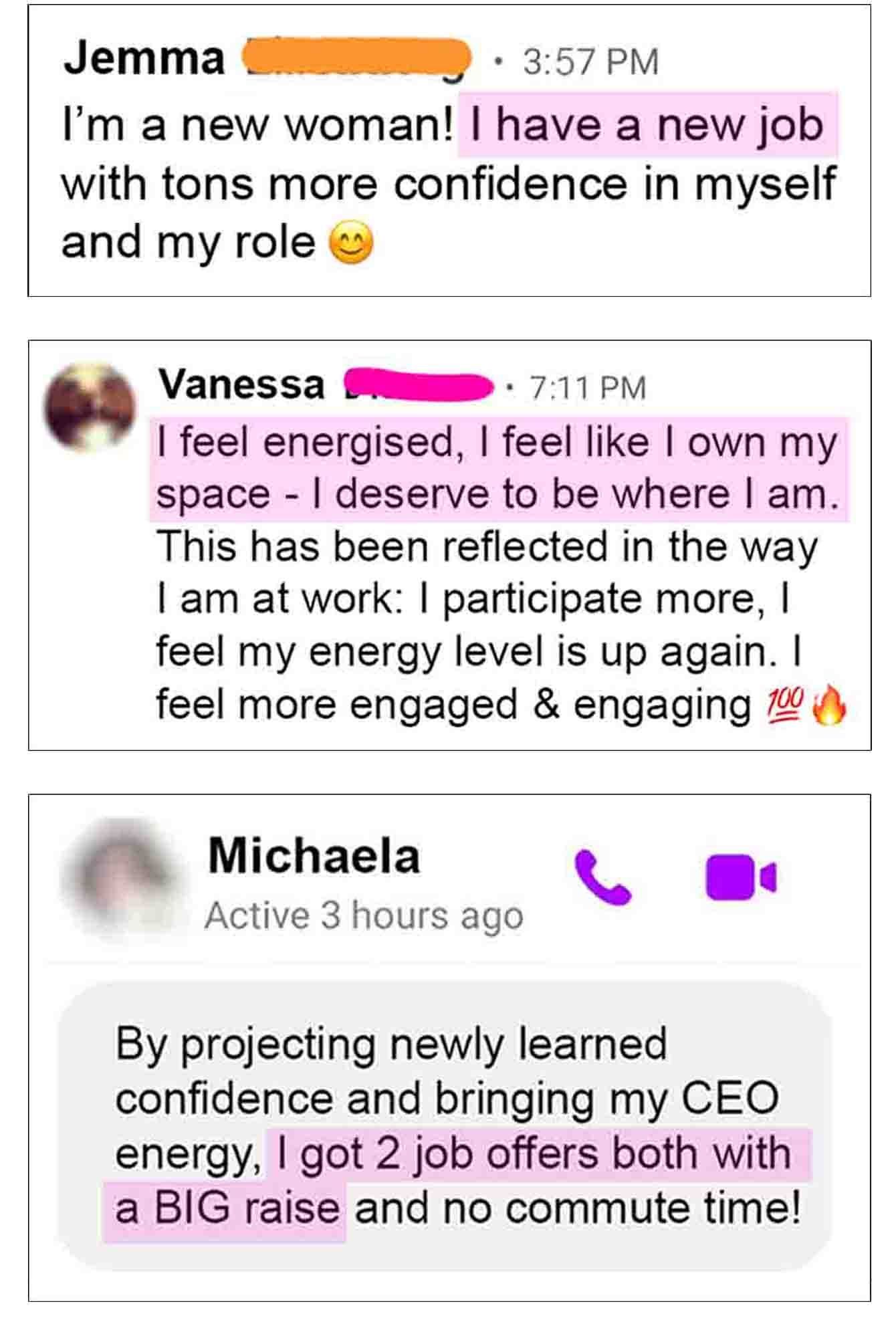Start a voice call with Michaela
Image resolution: width=896 pixels, height=1326 pixels.
click(602, 877)
